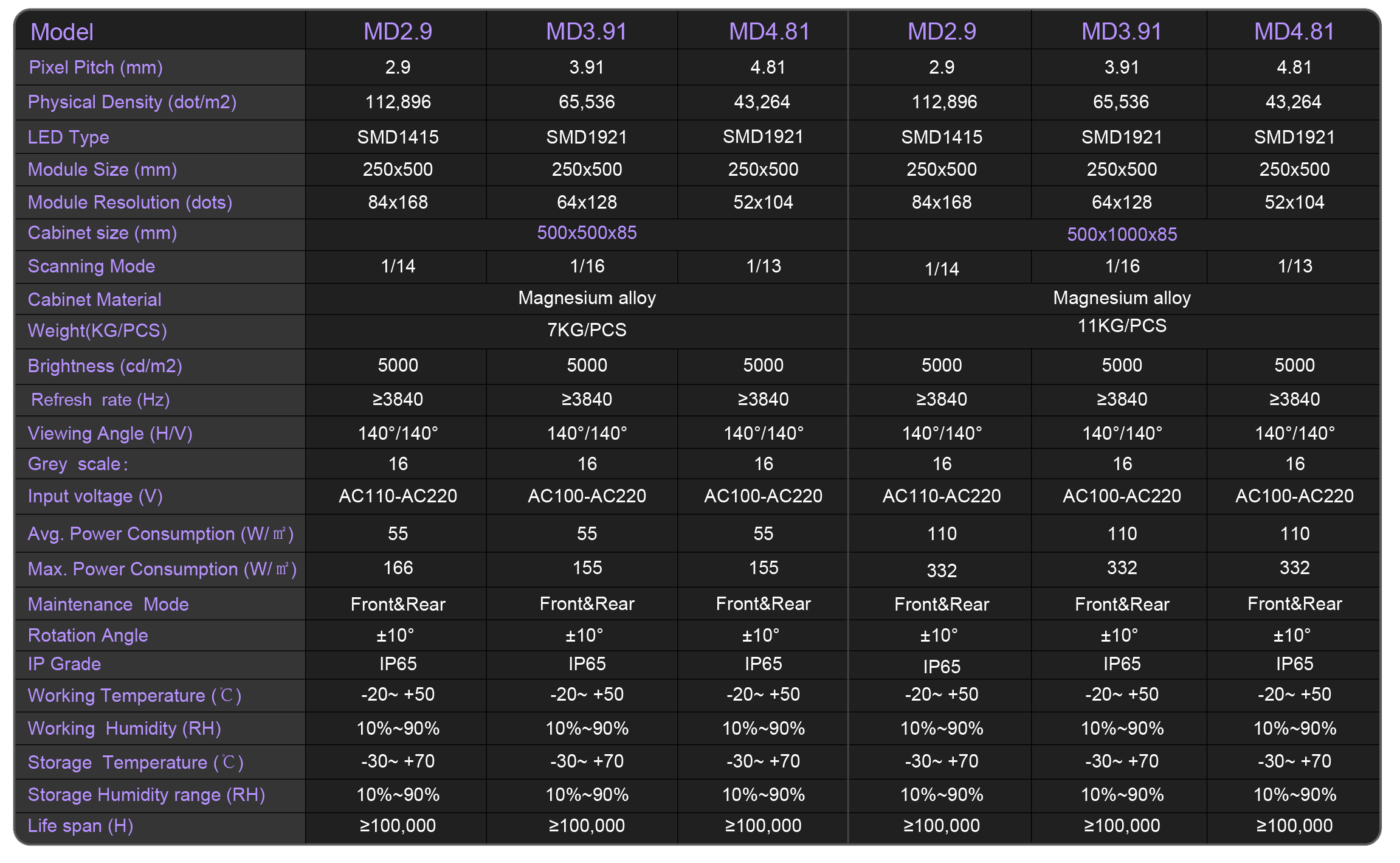Image resolution: width=1400 pixels, height=863 pixels.
Task: Select the Pixel Pitch (mm) row label
Action: point(95,67)
